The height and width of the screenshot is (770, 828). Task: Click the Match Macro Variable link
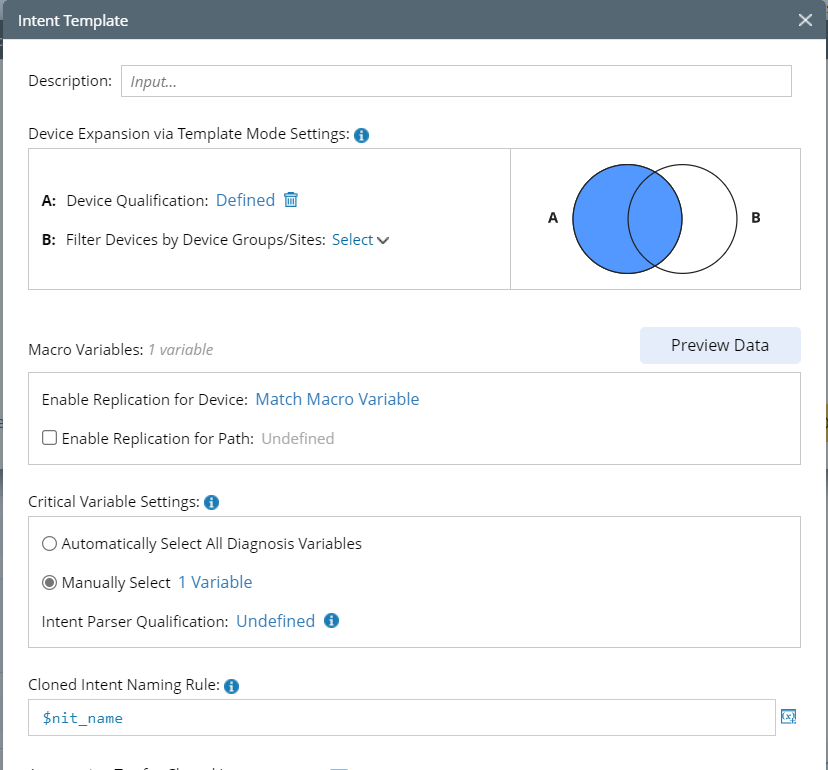coord(337,399)
